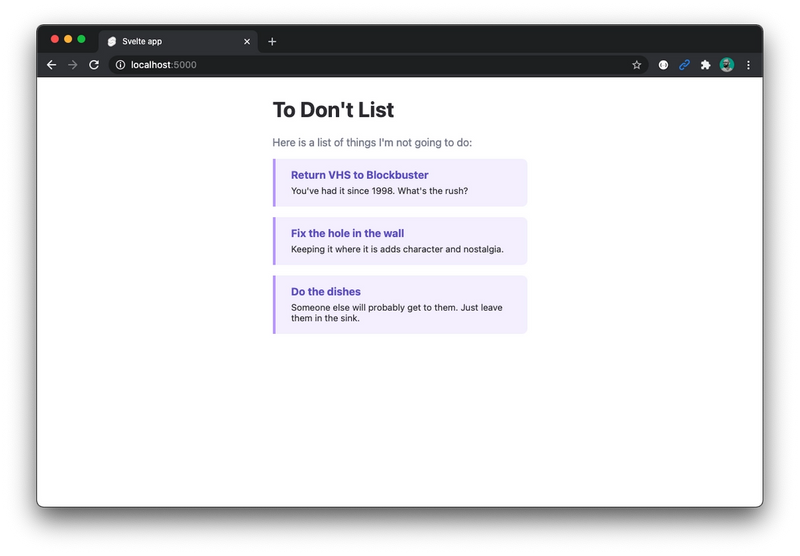The image size is (800, 556).
Task: Click the yellow minimize window button
Action: pos(68,39)
